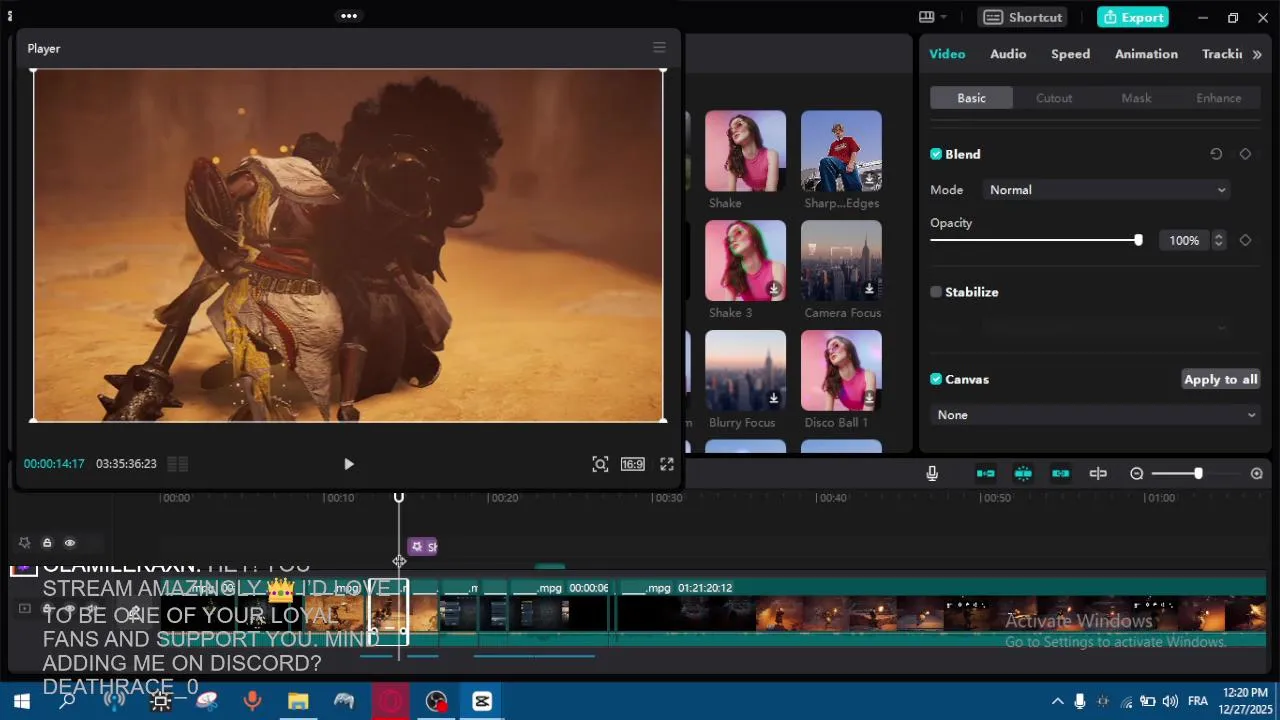Select the highlighted clip on main track
The height and width of the screenshot is (720, 1280).
pyautogui.click(x=388, y=612)
